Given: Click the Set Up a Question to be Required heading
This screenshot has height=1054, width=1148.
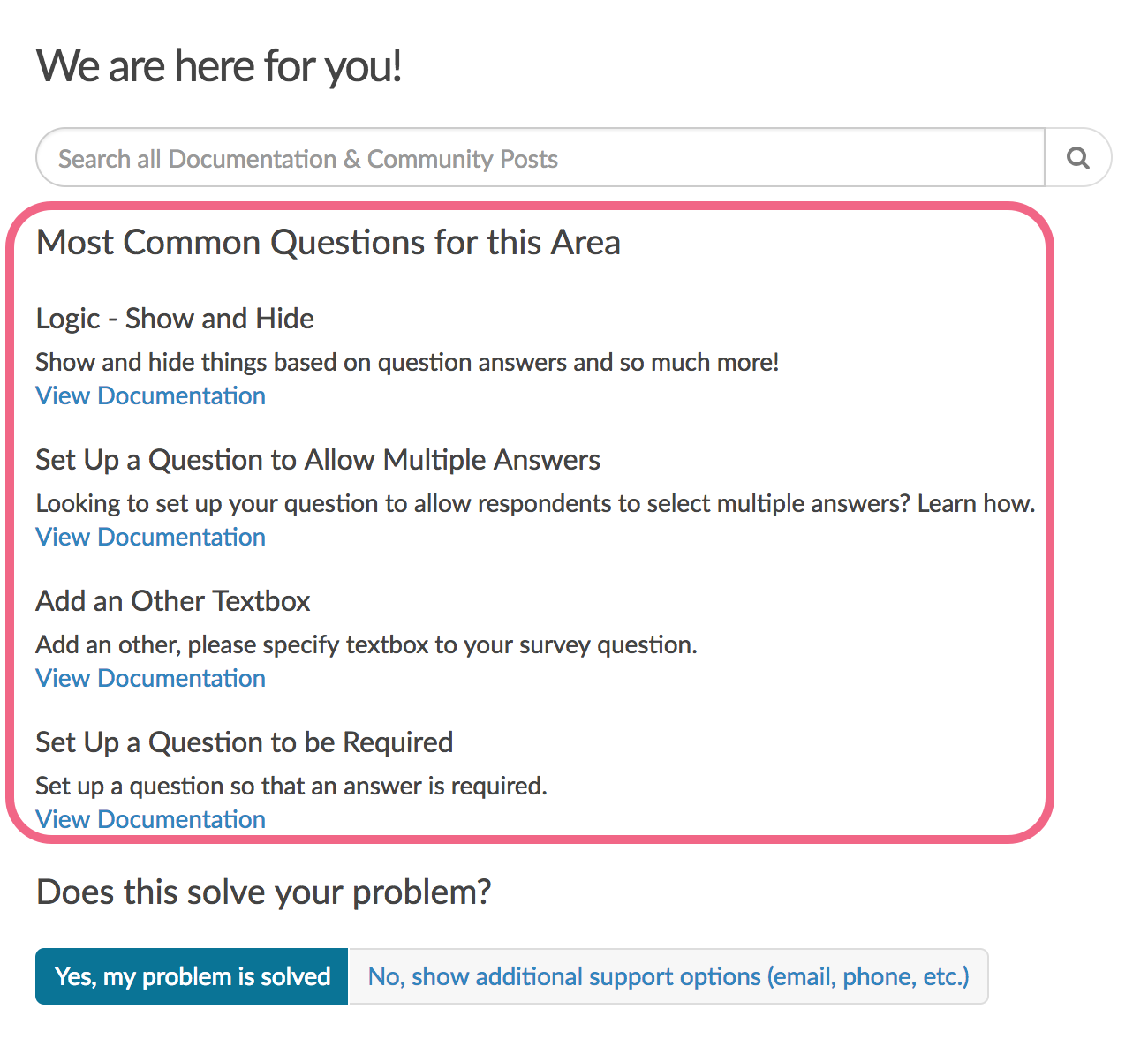Looking at the screenshot, I should 245,742.
